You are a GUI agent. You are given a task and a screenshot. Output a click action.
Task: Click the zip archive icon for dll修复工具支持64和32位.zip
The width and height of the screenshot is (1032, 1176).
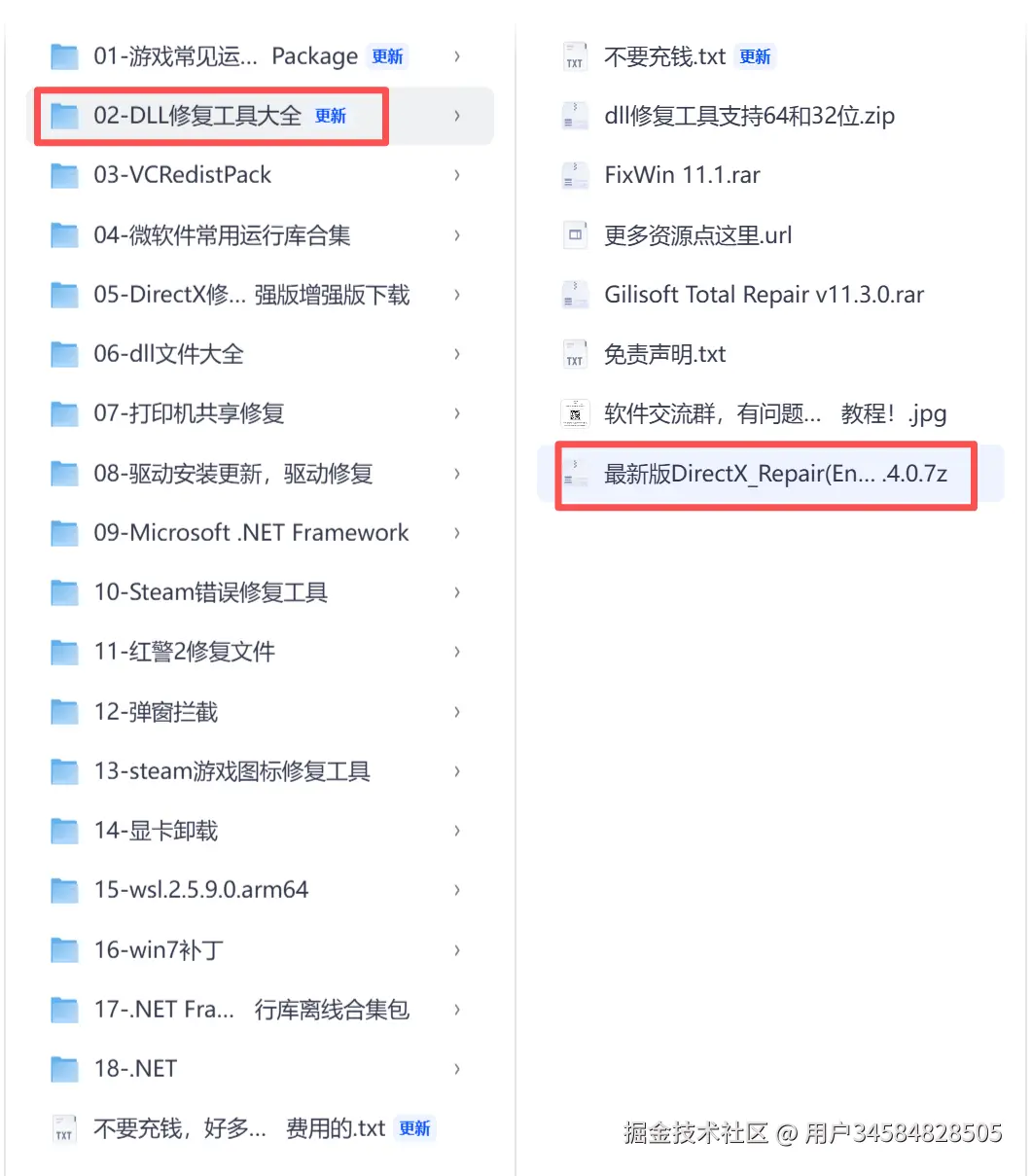(575, 117)
